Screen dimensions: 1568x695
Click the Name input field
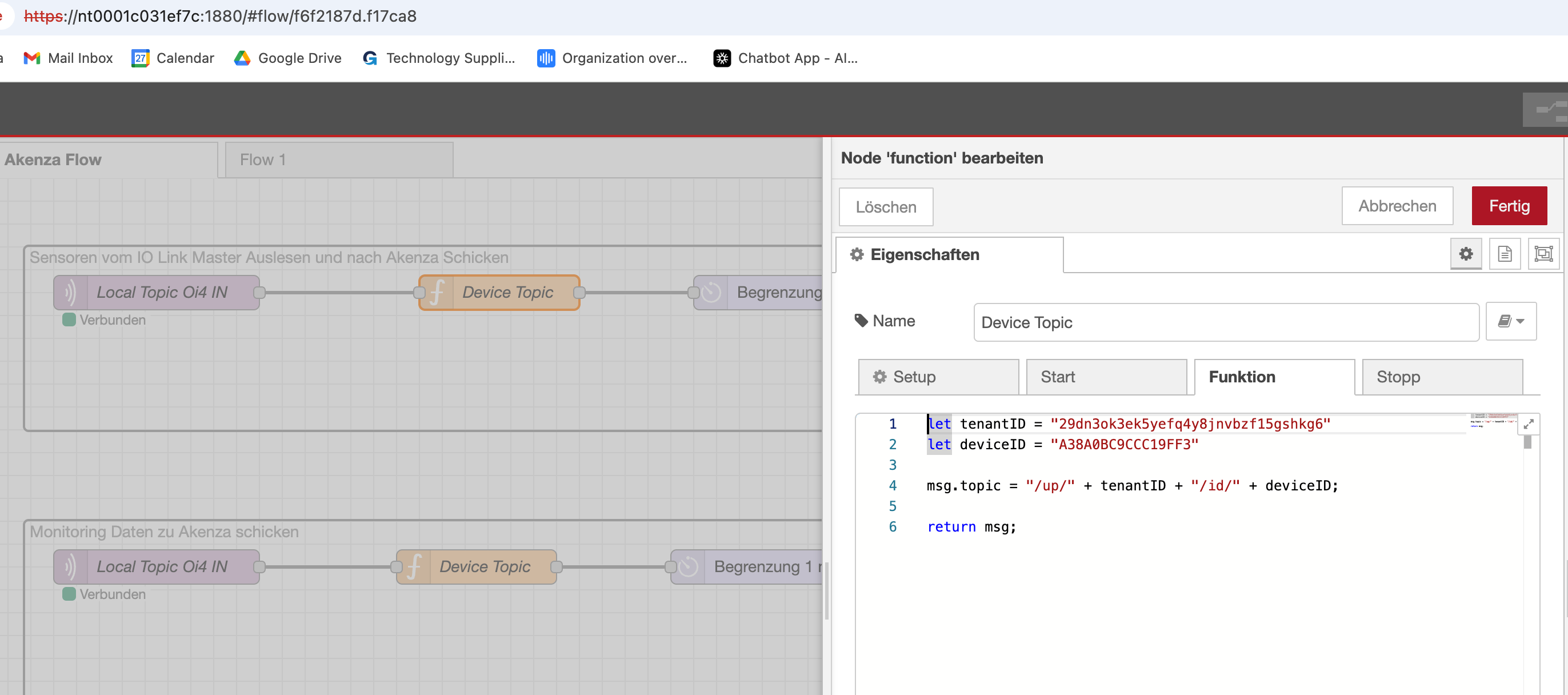point(1225,322)
